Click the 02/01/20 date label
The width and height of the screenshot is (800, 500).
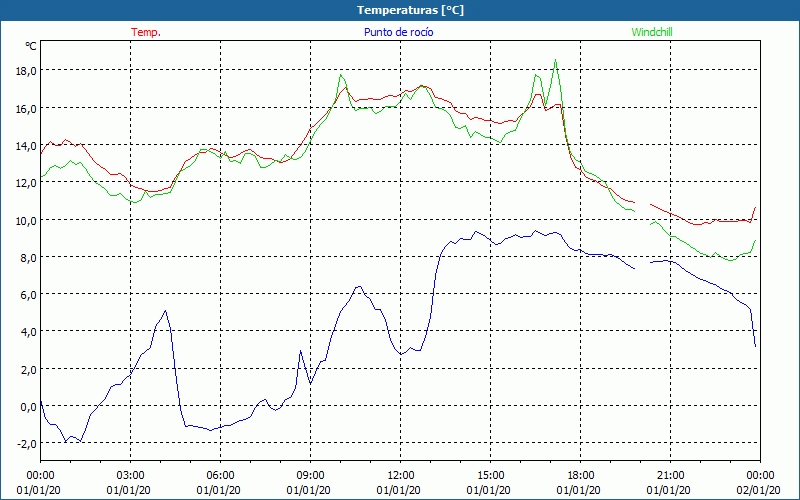(x=758, y=491)
